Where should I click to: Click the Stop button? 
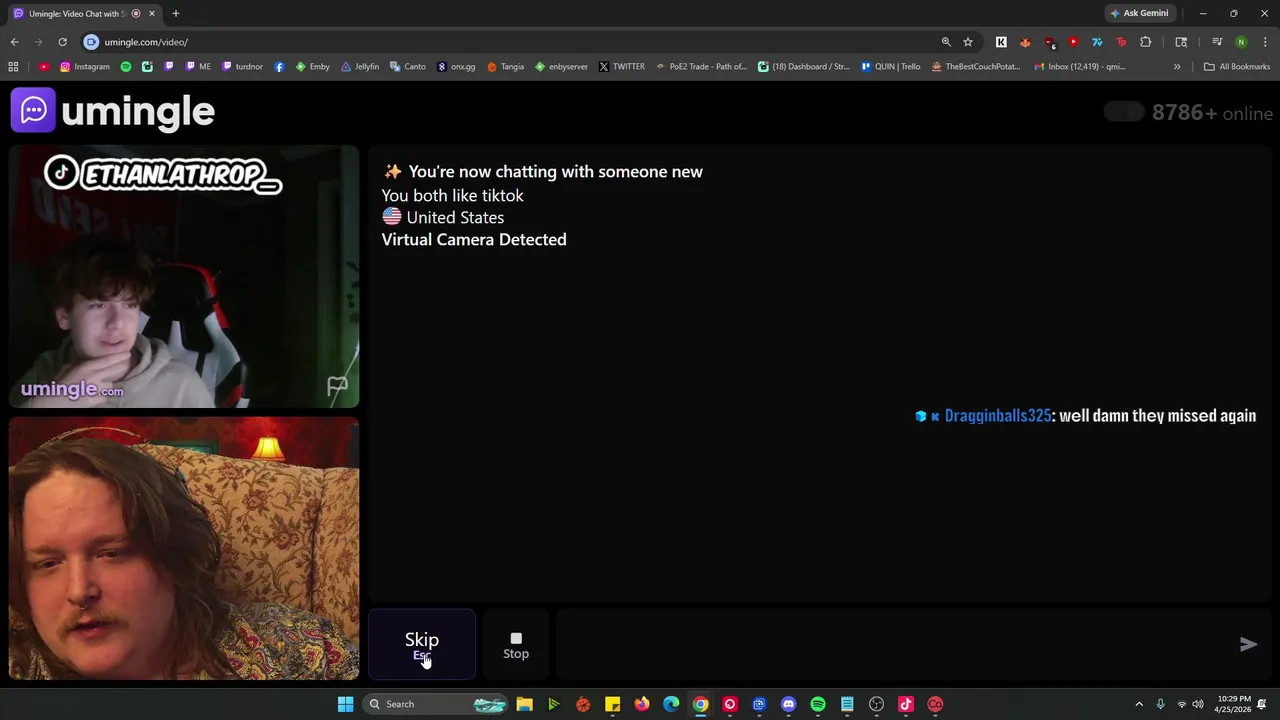(x=516, y=645)
